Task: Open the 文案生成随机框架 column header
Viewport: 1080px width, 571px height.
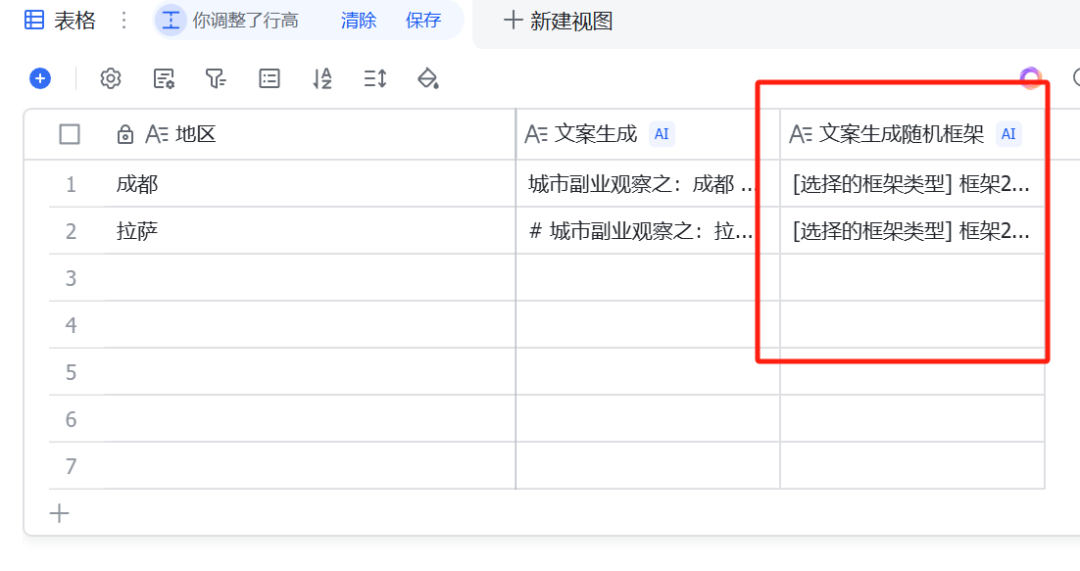Action: [x=901, y=134]
